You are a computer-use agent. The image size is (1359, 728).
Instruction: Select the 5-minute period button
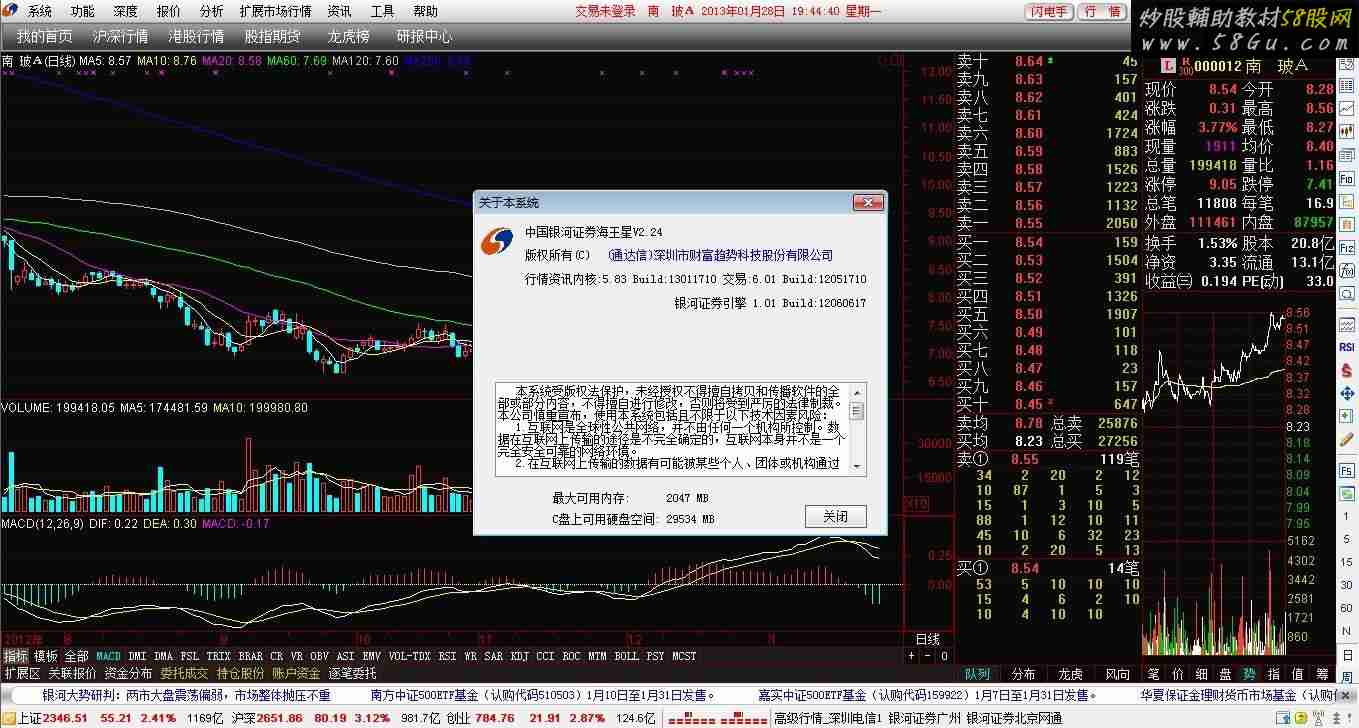1346,539
